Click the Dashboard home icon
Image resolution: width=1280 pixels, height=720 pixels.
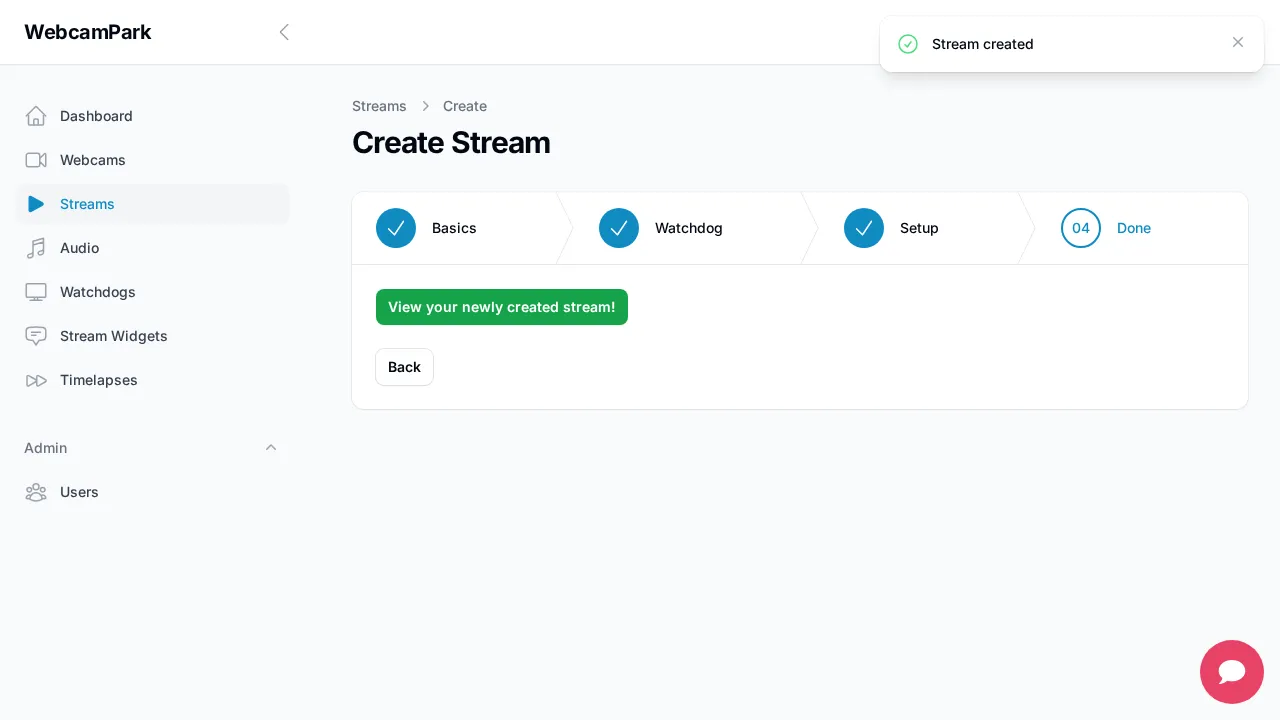click(36, 116)
